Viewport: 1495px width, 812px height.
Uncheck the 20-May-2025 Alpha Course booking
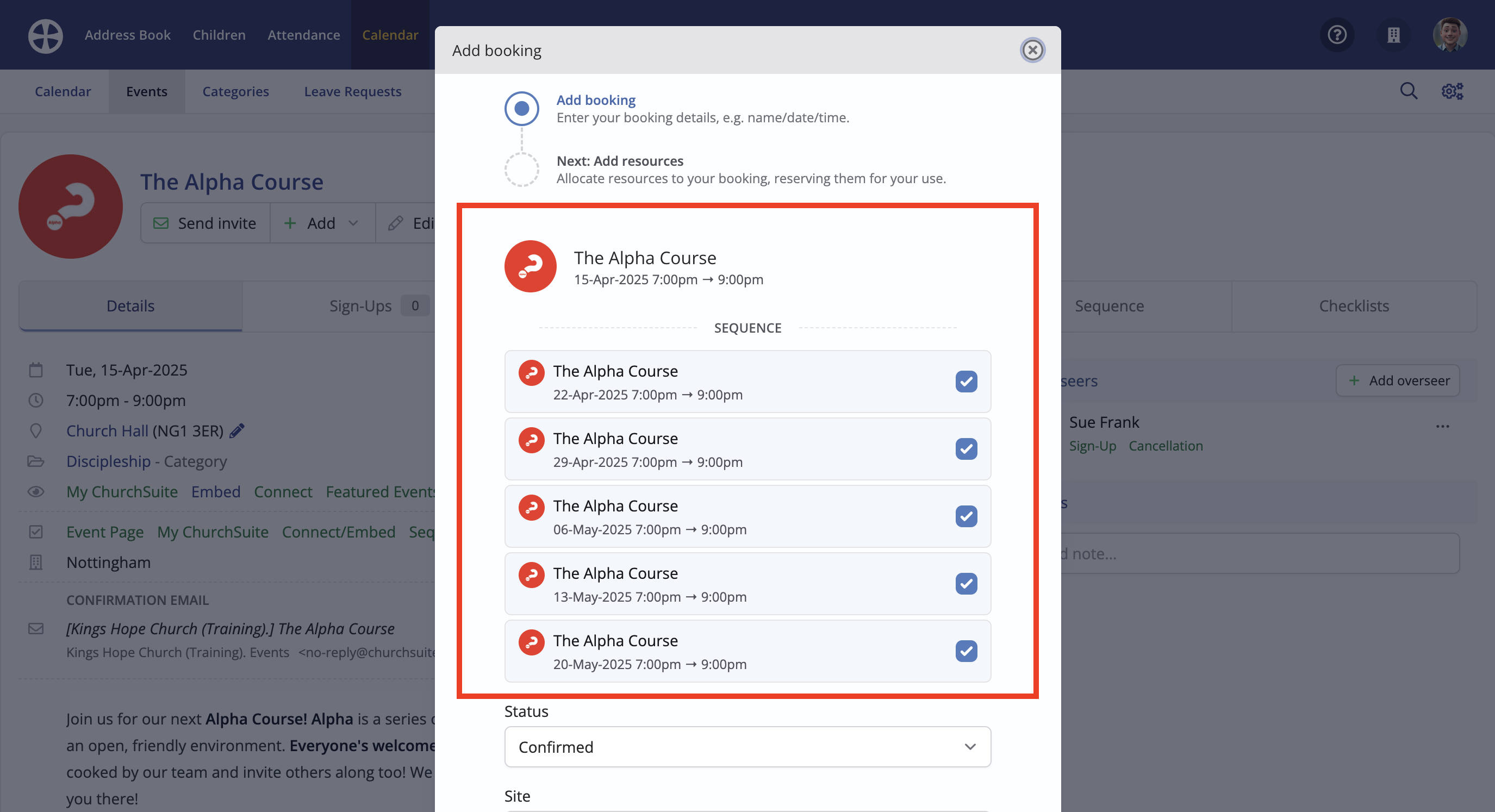click(966, 651)
